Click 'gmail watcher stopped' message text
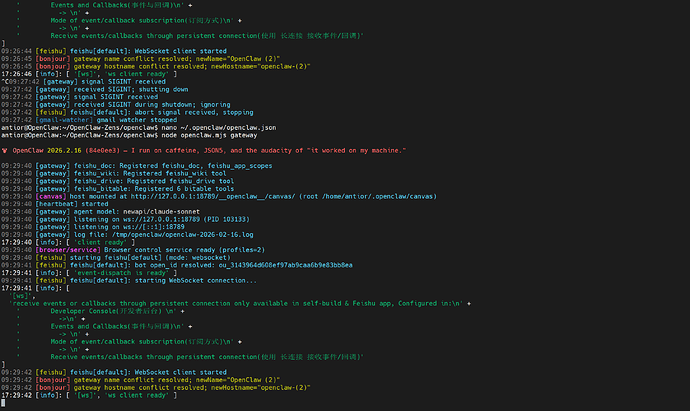The image size is (690, 411). tap(136, 120)
